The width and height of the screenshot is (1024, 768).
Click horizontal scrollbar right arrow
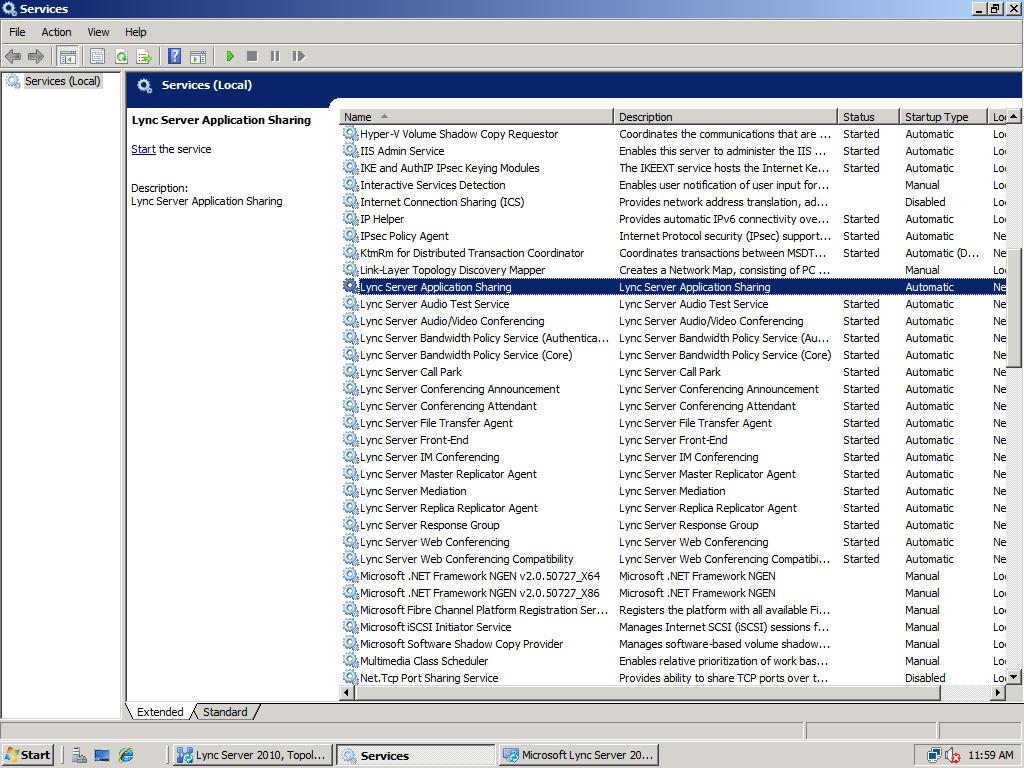[x=998, y=692]
